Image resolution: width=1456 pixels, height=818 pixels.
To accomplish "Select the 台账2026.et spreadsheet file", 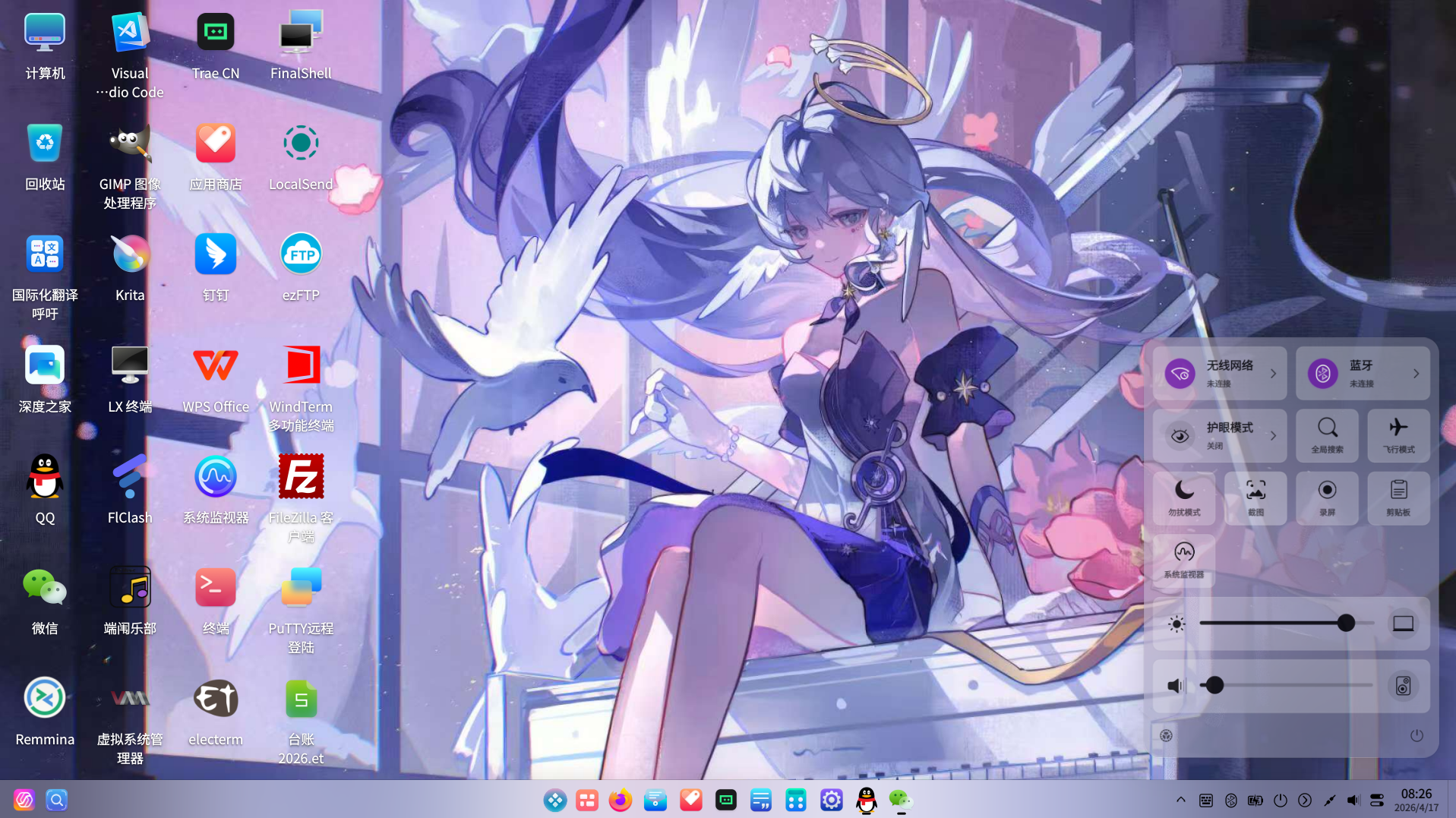I will click(x=301, y=698).
